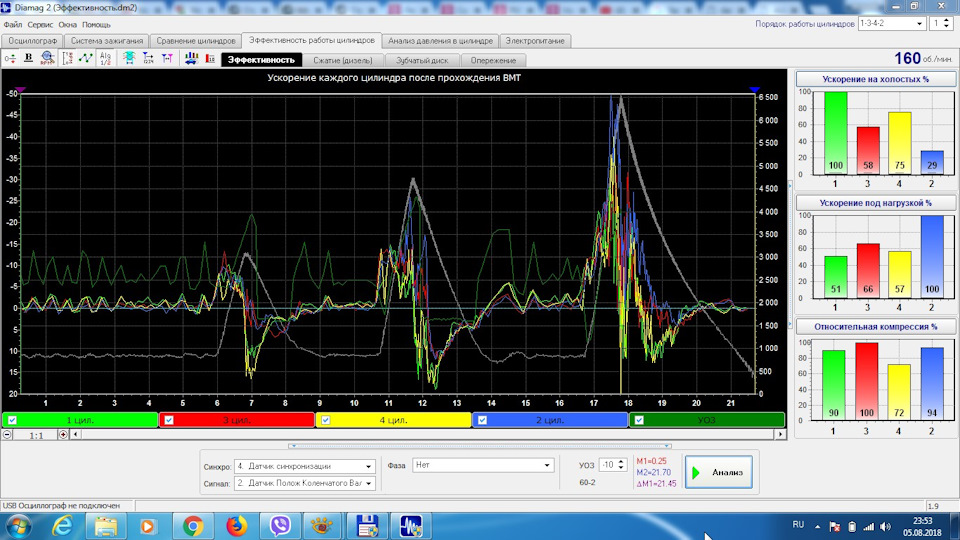The image size is (960, 540).
Task: Open Firefox from taskbar
Action: [x=236, y=526]
